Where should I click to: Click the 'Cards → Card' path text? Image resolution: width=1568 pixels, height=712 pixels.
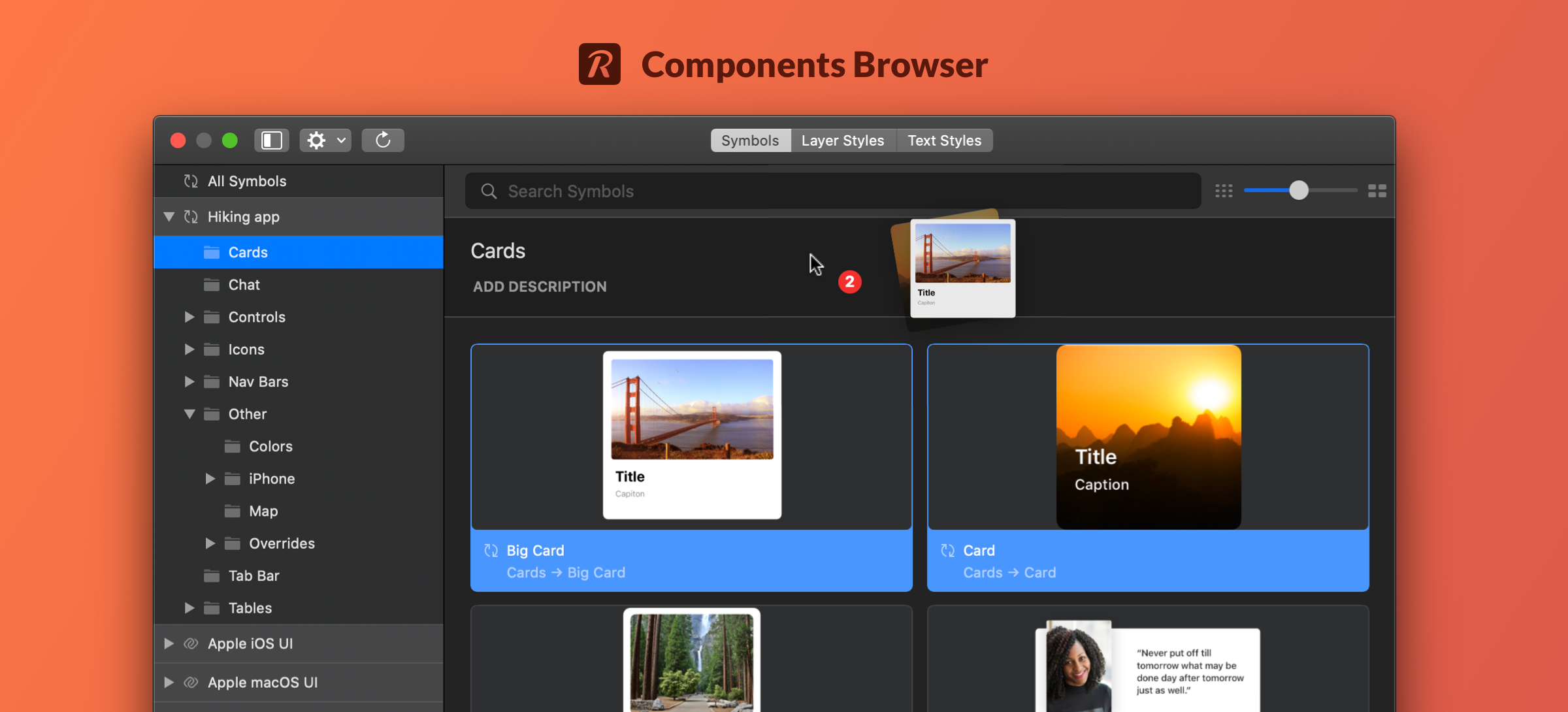point(1009,573)
